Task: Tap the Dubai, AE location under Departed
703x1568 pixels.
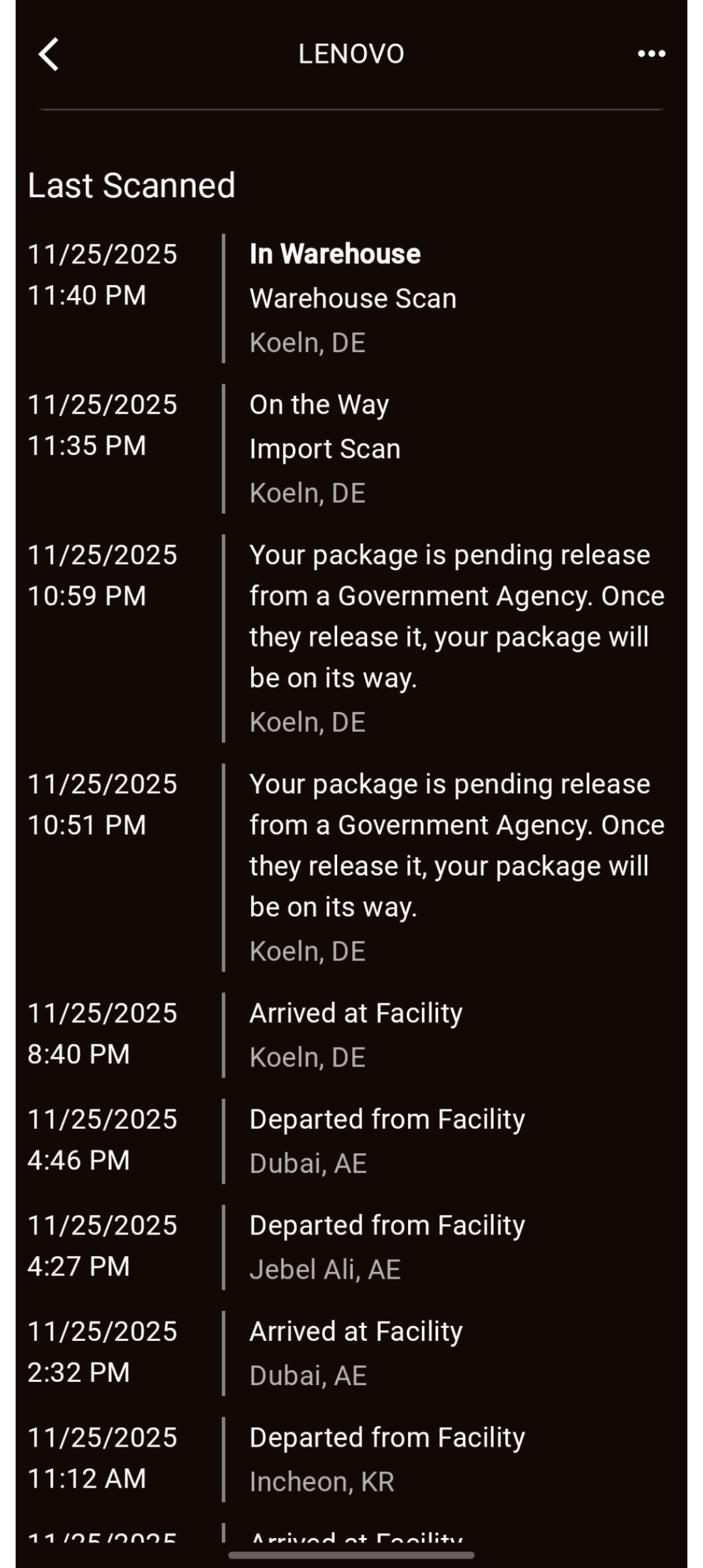Action: [x=308, y=1163]
